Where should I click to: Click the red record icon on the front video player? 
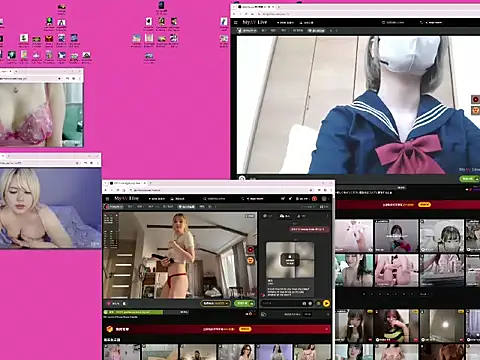click(x=251, y=249)
